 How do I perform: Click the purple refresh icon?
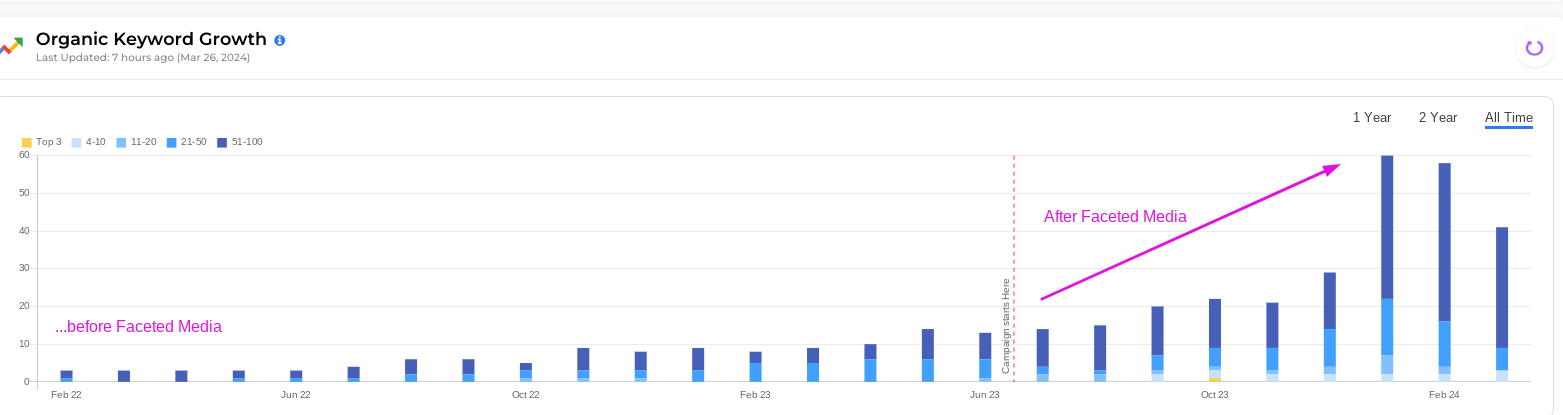click(1534, 47)
